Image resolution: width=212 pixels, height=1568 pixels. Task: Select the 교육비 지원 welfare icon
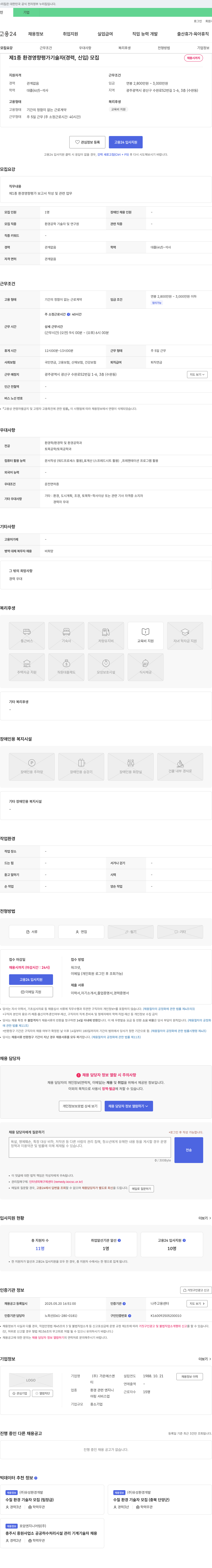(x=146, y=635)
